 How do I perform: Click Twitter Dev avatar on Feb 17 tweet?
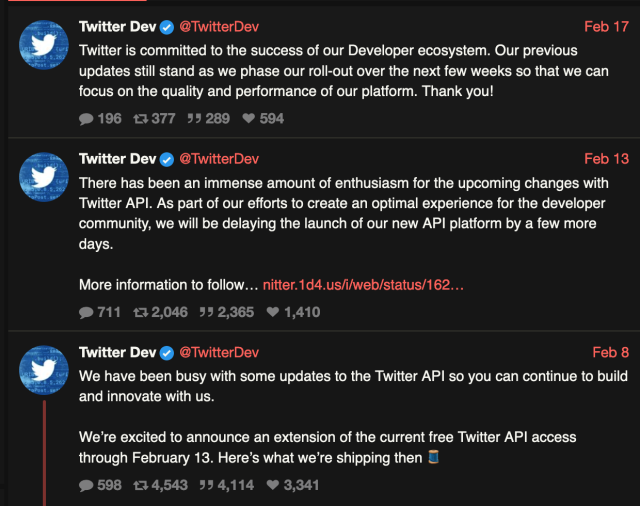pyautogui.click(x=44, y=46)
